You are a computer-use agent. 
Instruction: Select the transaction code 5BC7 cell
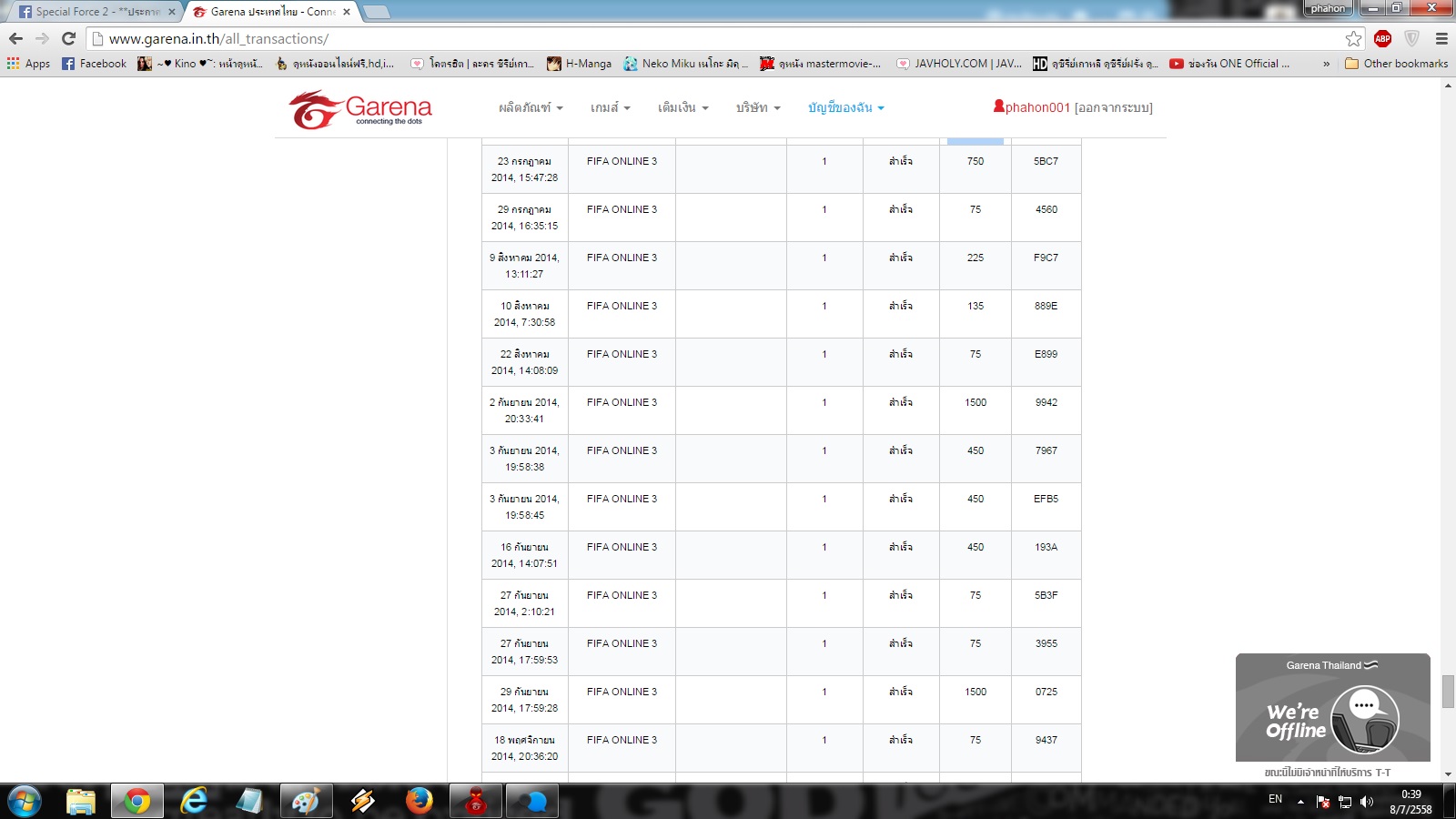pos(1046,169)
